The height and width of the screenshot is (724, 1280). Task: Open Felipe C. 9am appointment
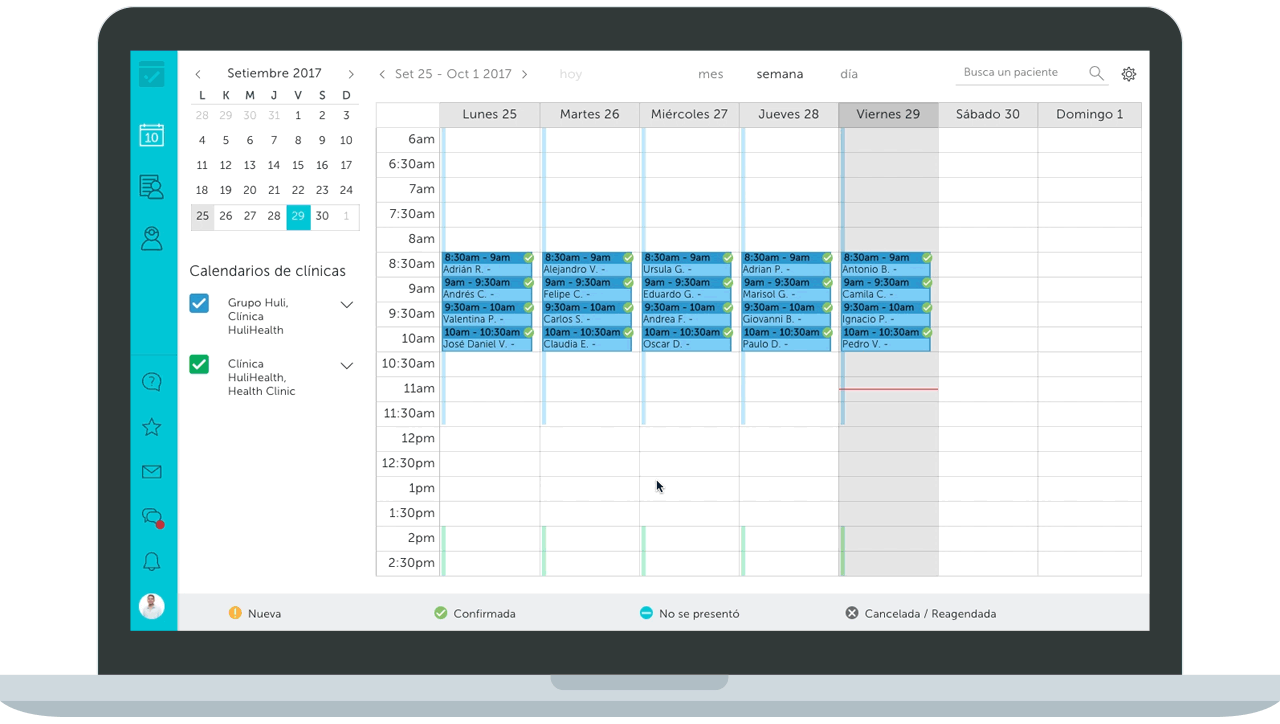point(587,289)
